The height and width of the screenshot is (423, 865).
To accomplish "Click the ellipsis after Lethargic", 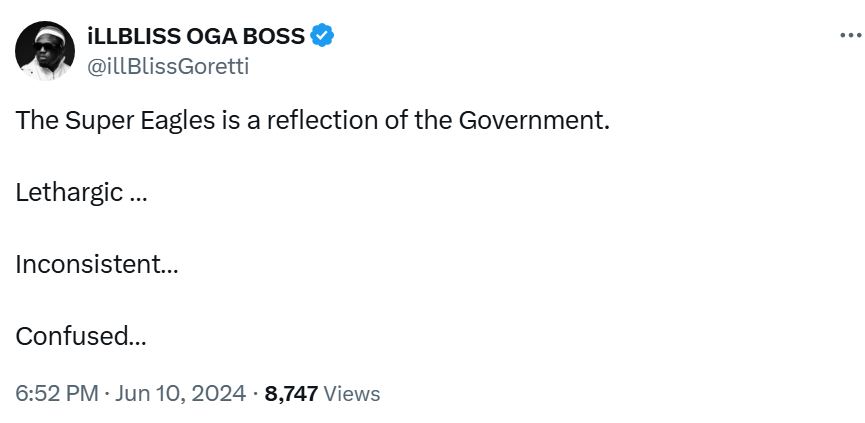I will point(138,197).
